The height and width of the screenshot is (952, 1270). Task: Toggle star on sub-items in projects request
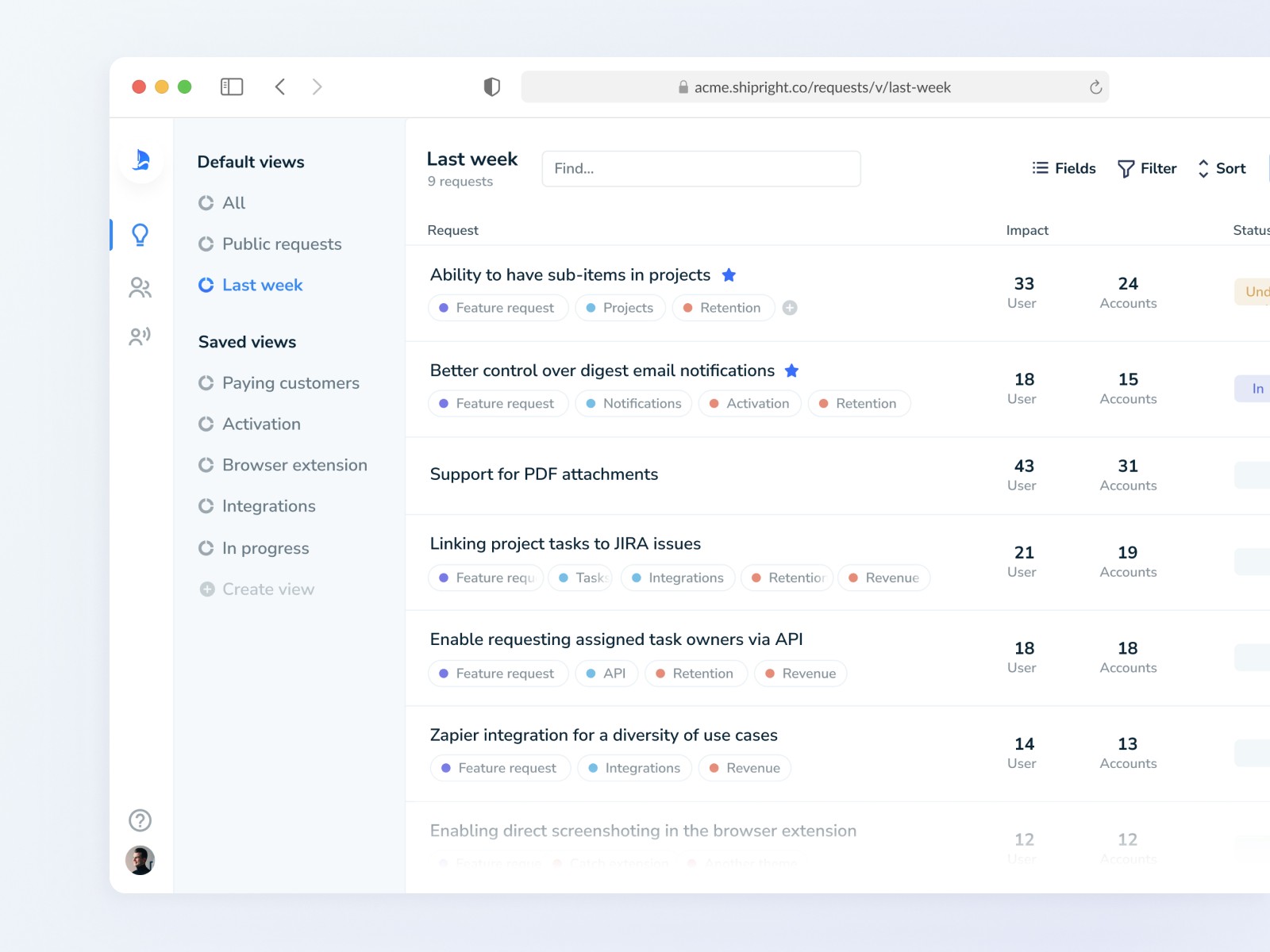click(x=729, y=274)
